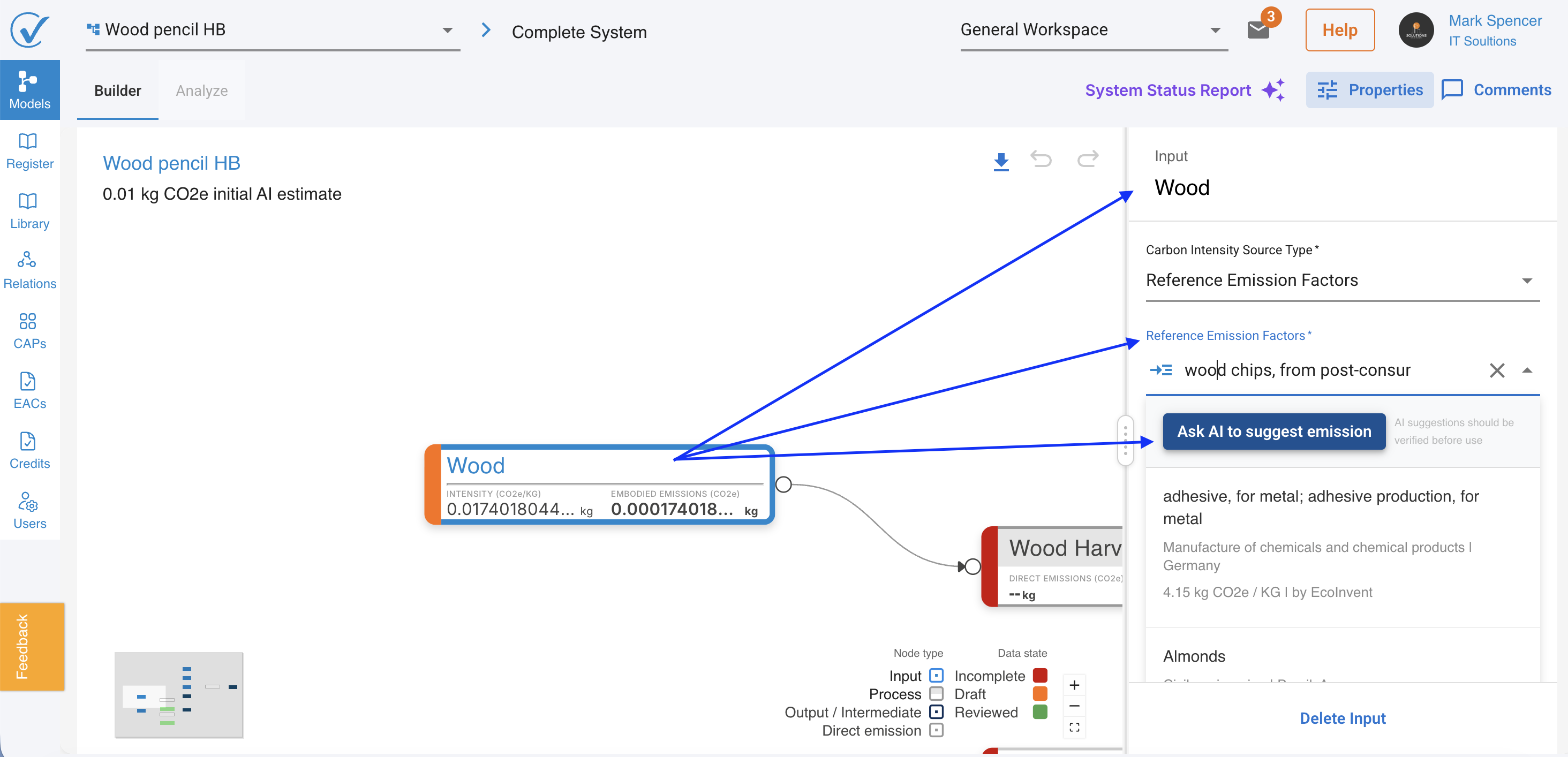The image size is (1568, 757).
Task: Click the Reviewed green data state swatch
Action: 1039,712
